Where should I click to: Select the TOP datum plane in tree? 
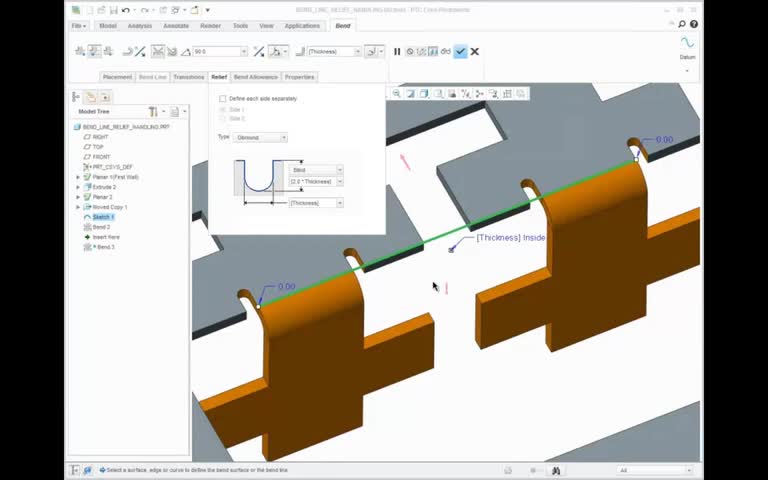pos(98,147)
